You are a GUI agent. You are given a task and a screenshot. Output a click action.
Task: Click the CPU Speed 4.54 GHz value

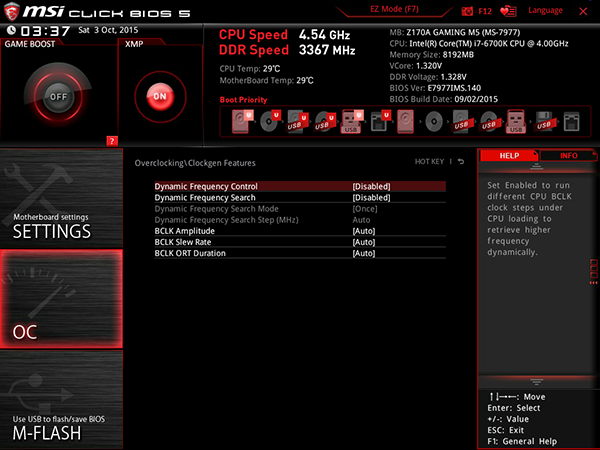324,35
